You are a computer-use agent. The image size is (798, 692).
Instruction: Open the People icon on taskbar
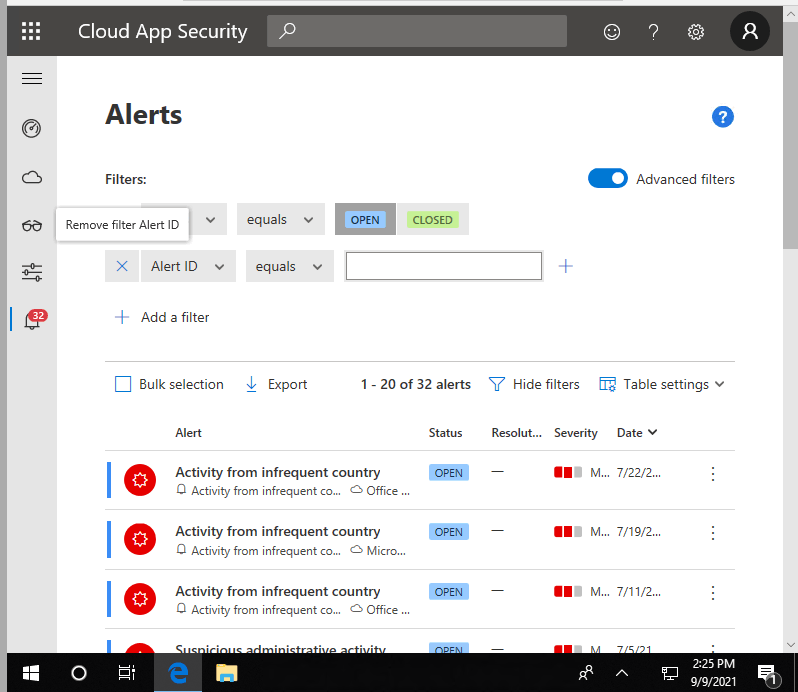tap(586, 673)
